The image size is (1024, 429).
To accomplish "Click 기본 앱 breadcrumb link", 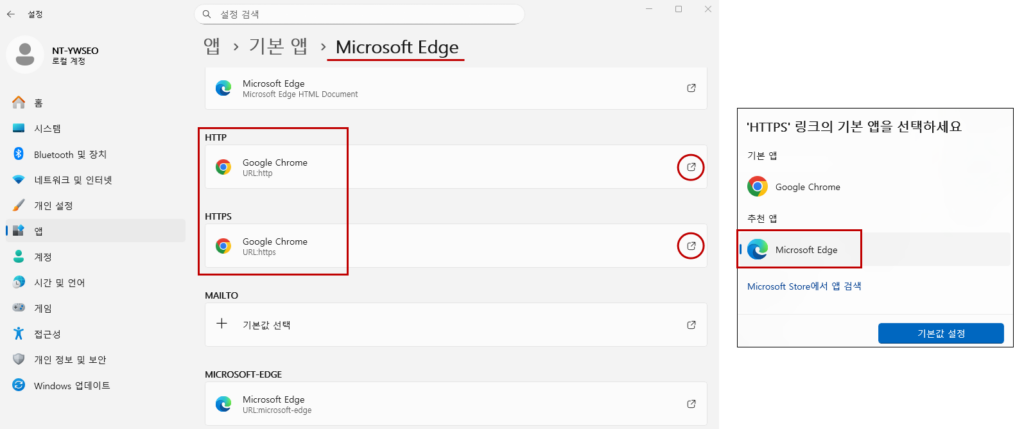I will tap(278, 47).
